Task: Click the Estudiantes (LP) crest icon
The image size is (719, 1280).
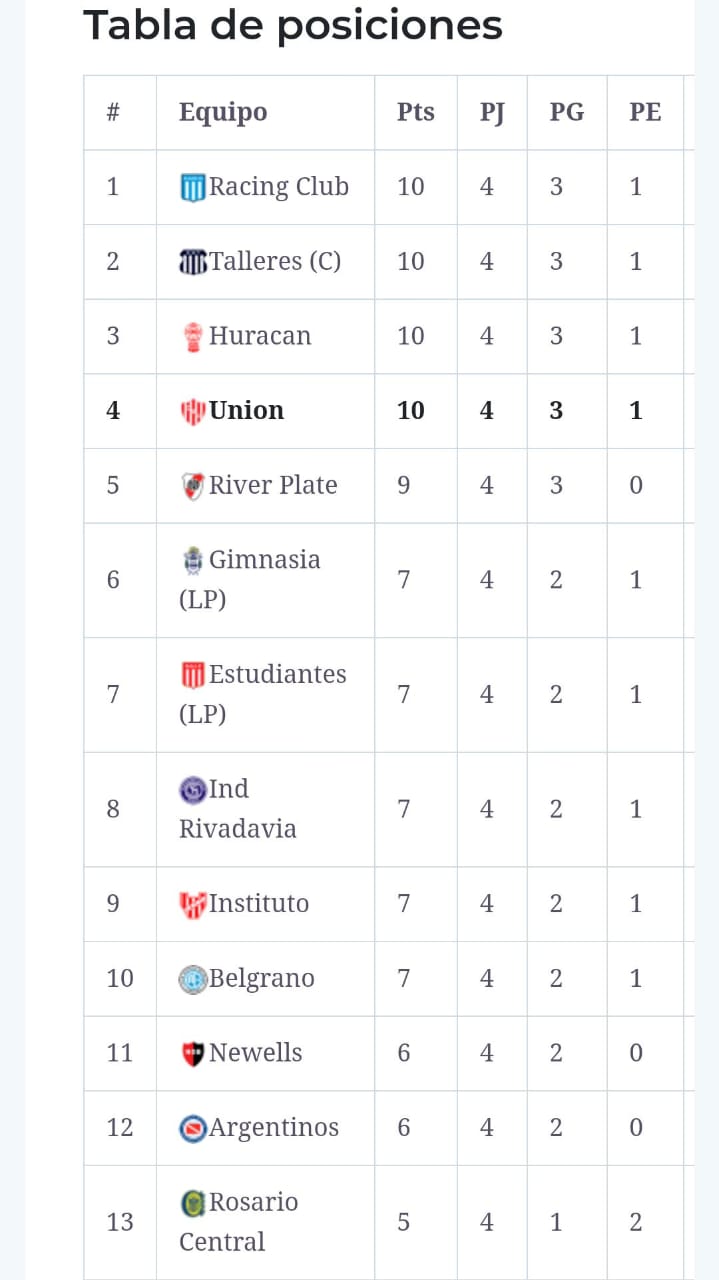Action: pos(193,675)
